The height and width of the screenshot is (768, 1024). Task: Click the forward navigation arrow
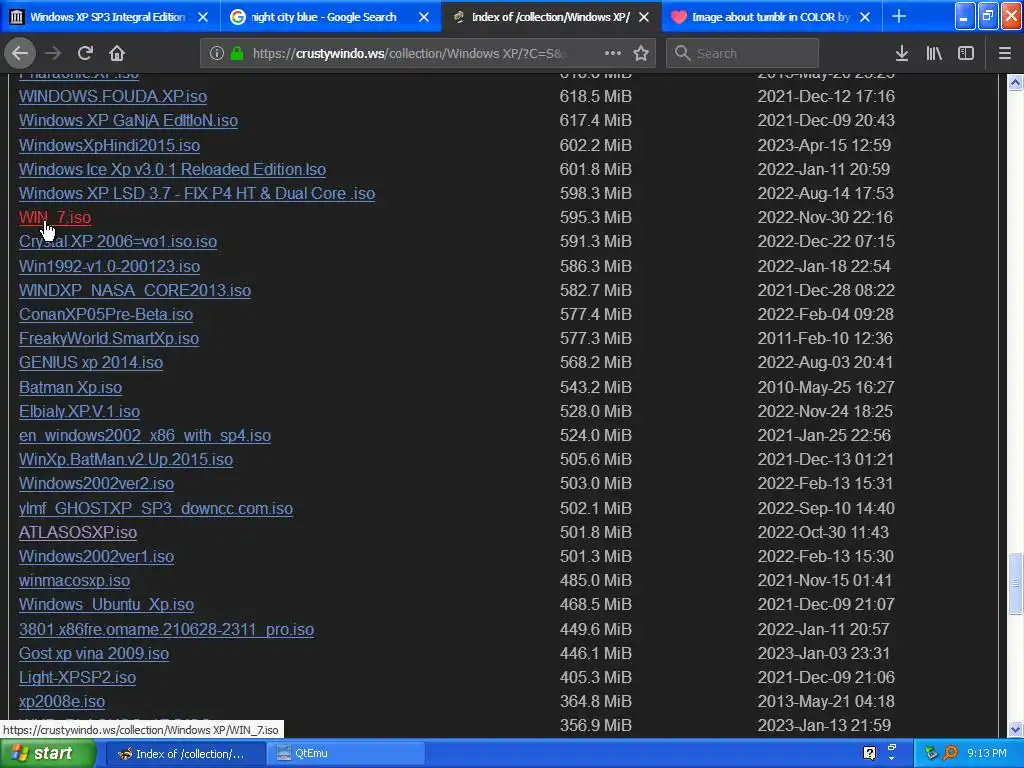(53, 53)
